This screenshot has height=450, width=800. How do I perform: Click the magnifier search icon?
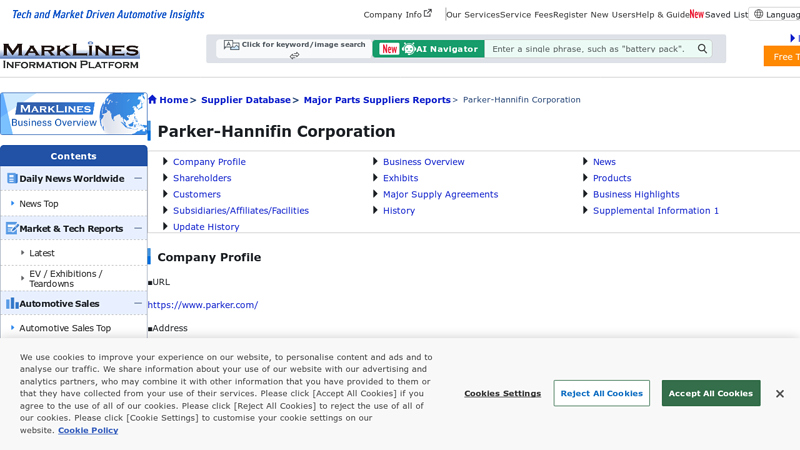702,49
